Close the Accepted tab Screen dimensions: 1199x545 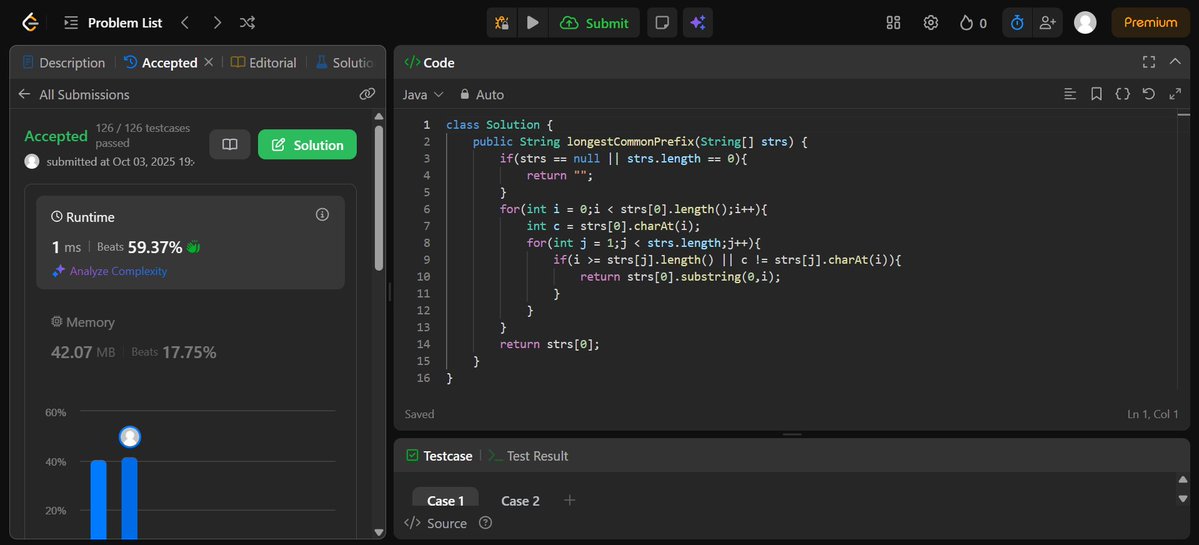(x=209, y=62)
